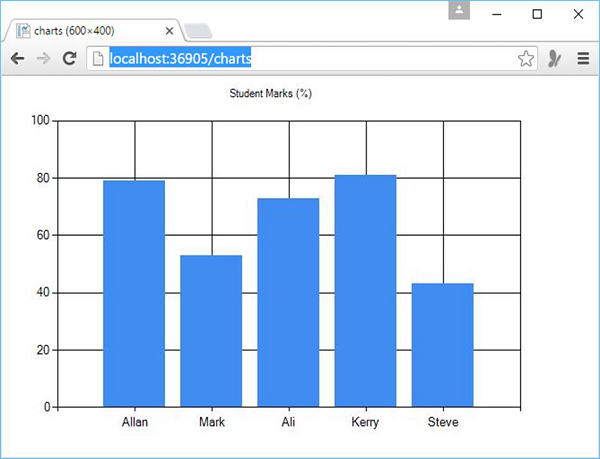The height and width of the screenshot is (459, 600).
Task: Click the browser Back arrow button
Action: click(x=17, y=59)
